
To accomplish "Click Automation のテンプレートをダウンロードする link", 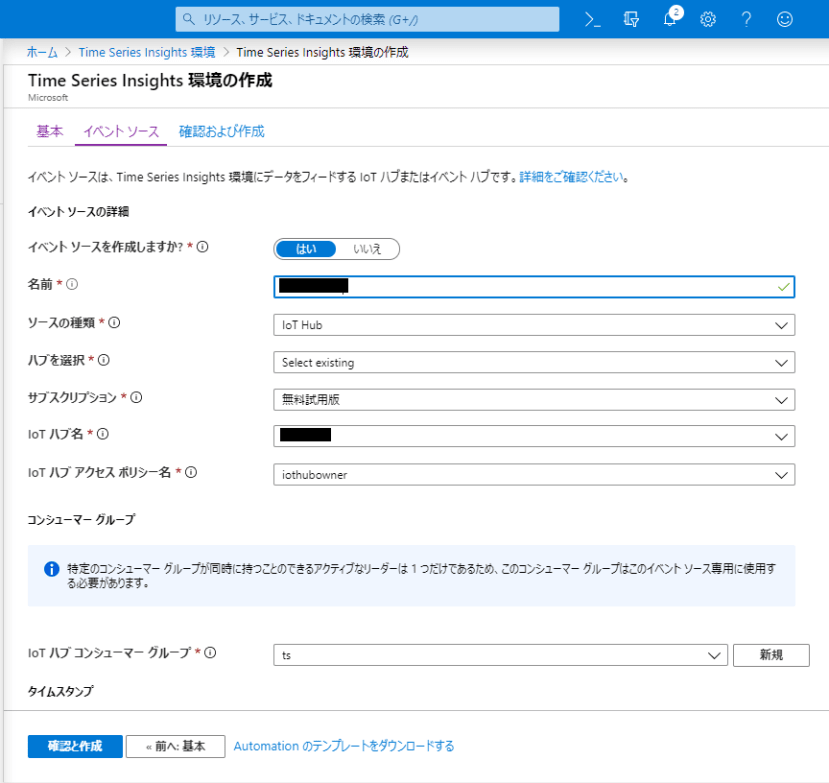I will 344,746.
